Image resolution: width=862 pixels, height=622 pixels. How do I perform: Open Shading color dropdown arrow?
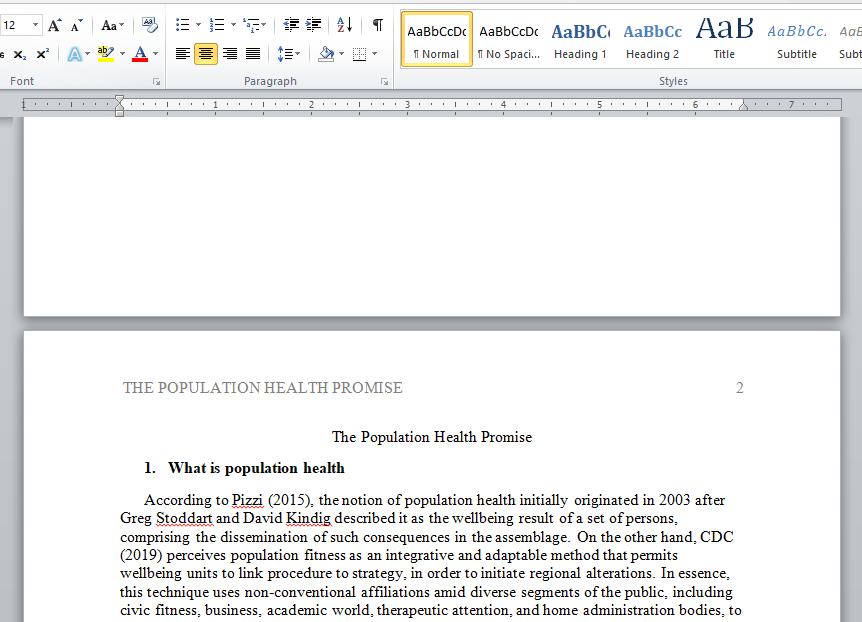pyautogui.click(x=341, y=54)
